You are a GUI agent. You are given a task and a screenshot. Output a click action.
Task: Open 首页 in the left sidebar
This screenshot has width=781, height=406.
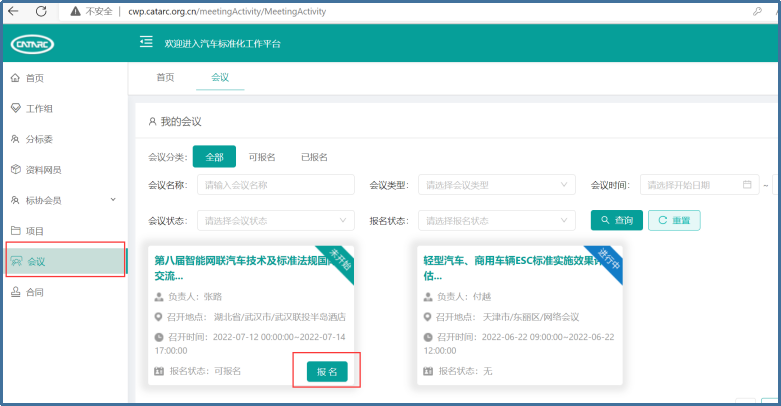pos(34,78)
